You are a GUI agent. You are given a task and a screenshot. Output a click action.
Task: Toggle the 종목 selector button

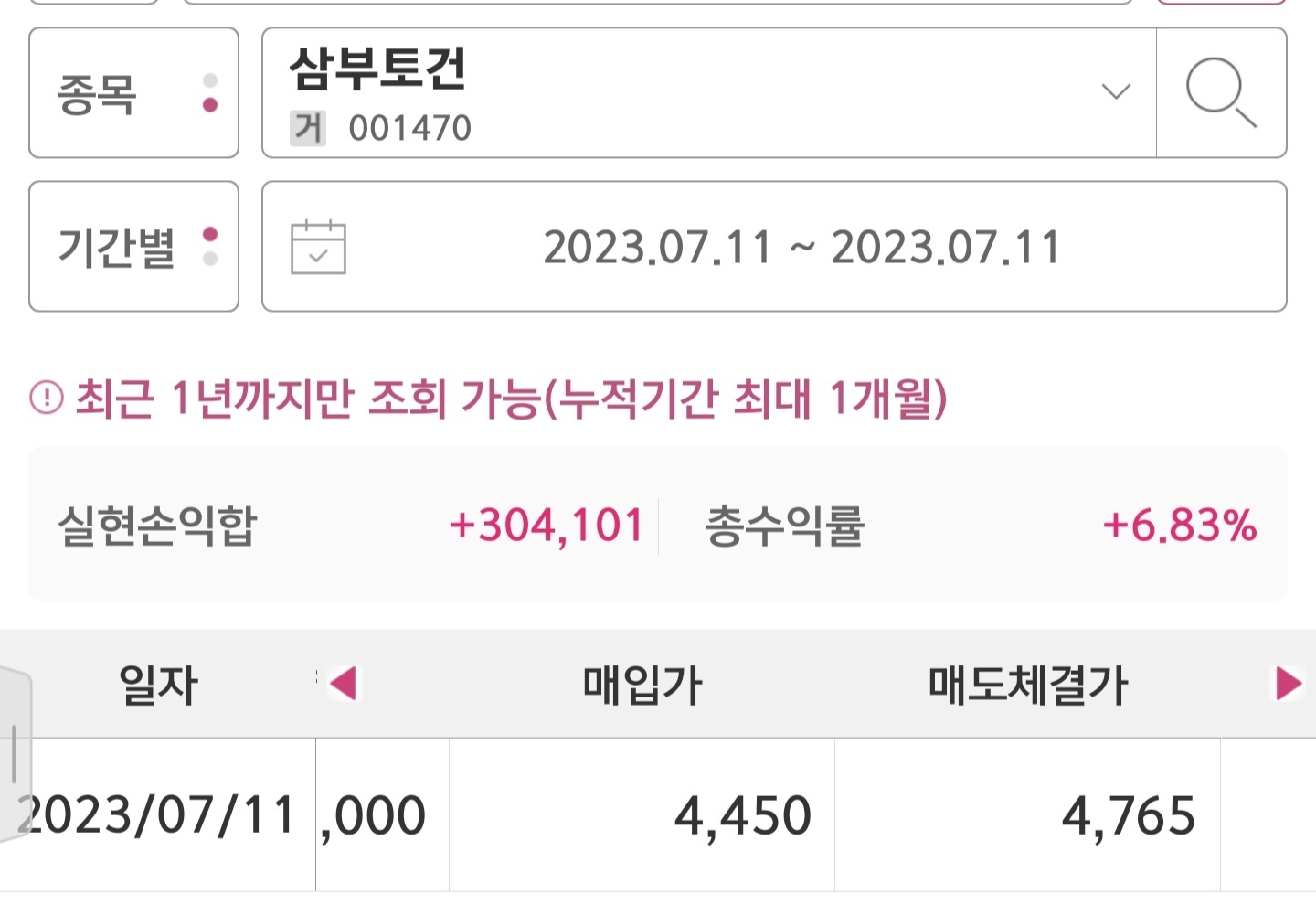pos(133,92)
